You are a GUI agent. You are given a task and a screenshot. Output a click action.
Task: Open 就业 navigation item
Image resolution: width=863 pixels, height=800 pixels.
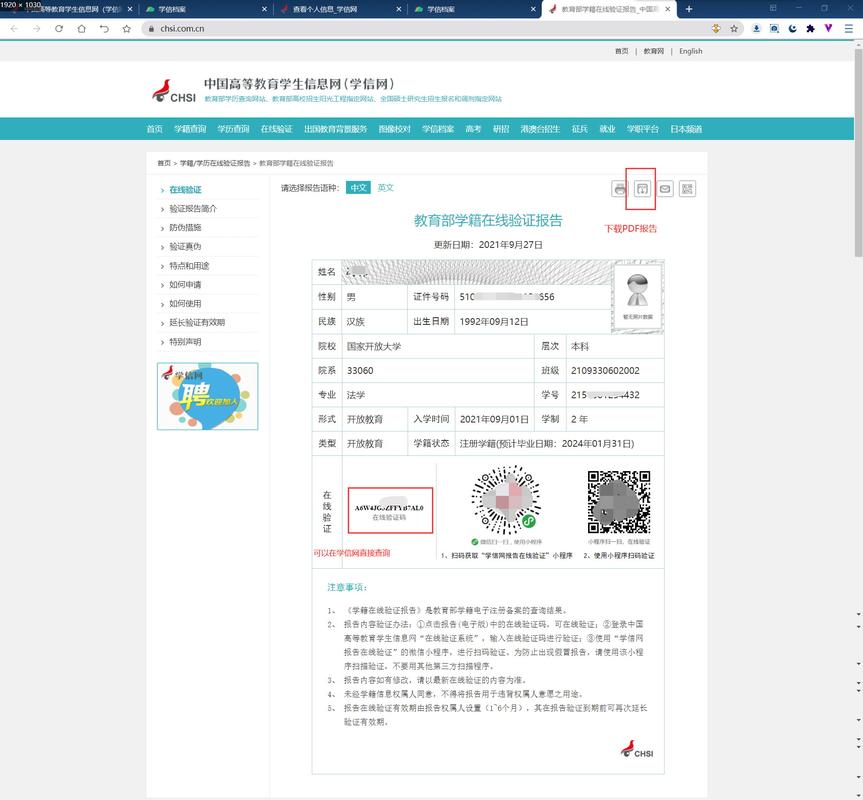[x=607, y=129]
